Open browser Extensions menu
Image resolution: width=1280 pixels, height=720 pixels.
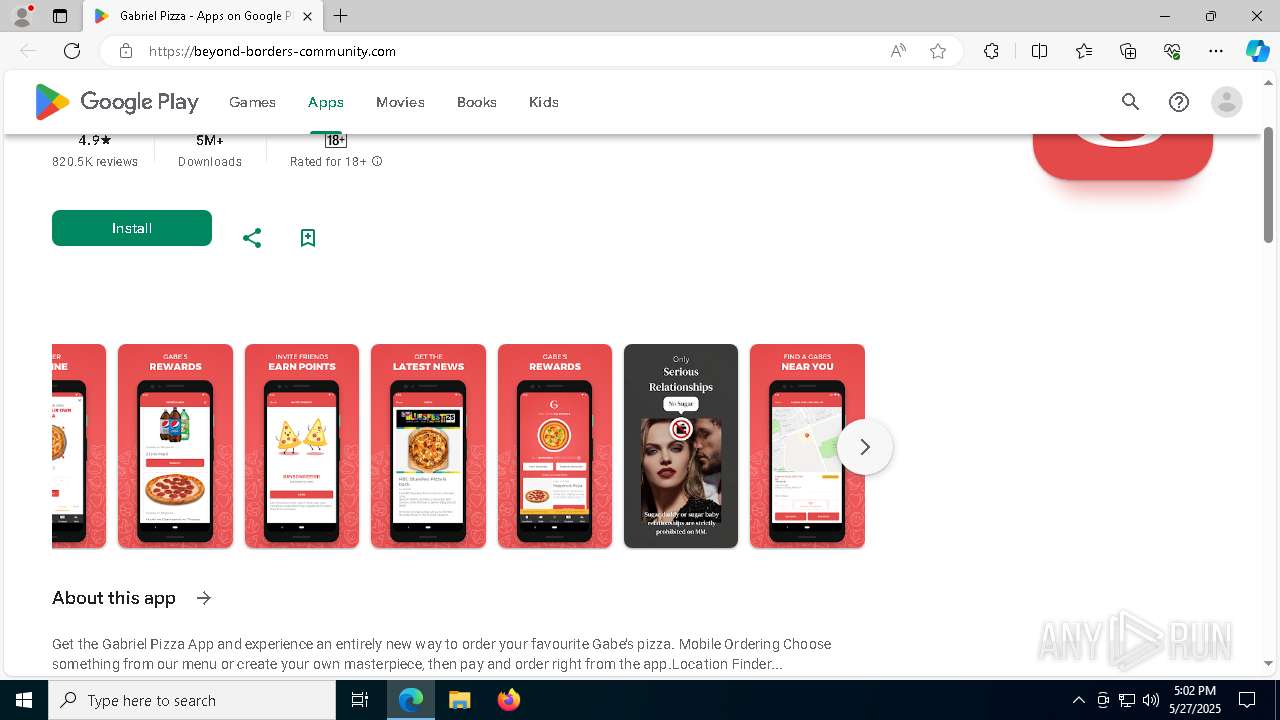click(x=991, y=51)
